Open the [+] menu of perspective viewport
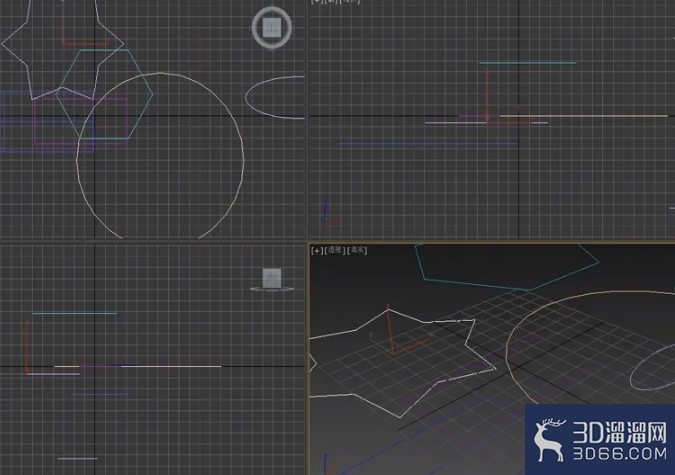The width and height of the screenshot is (675, 475). 317,250
